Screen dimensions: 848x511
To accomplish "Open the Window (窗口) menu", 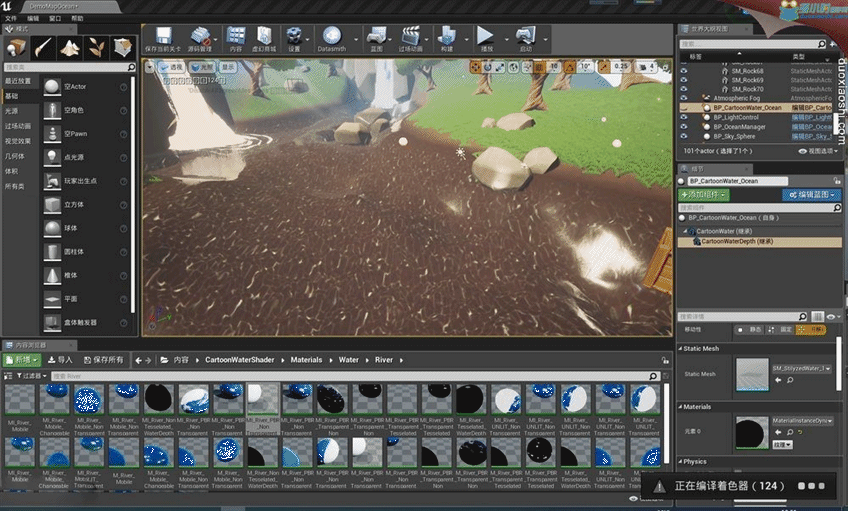I will point(55,18).
